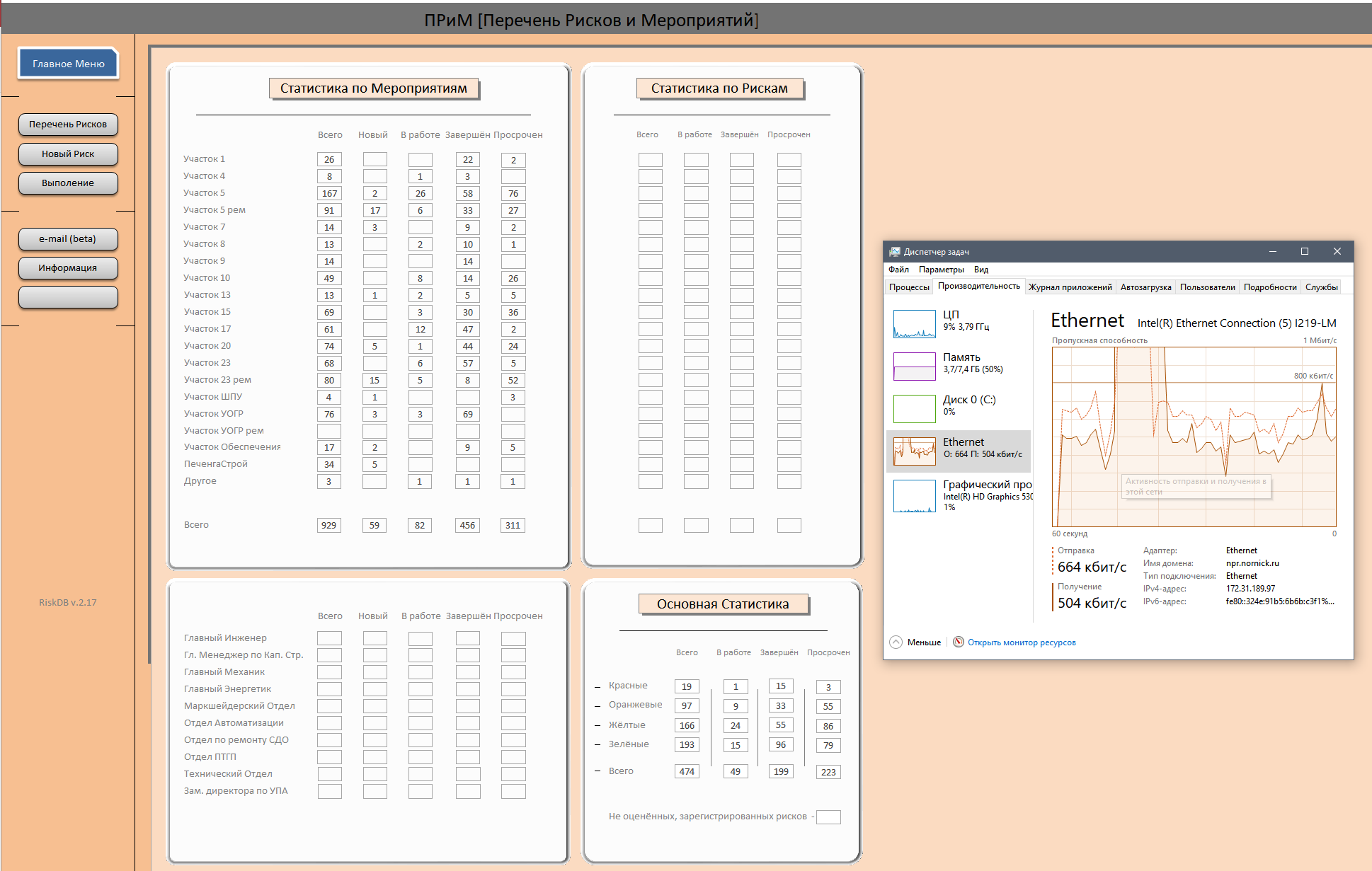Select Диск 0 (C:) graph thumbnail
This screenshot has height=871, width=1372.
pos(914,409)
